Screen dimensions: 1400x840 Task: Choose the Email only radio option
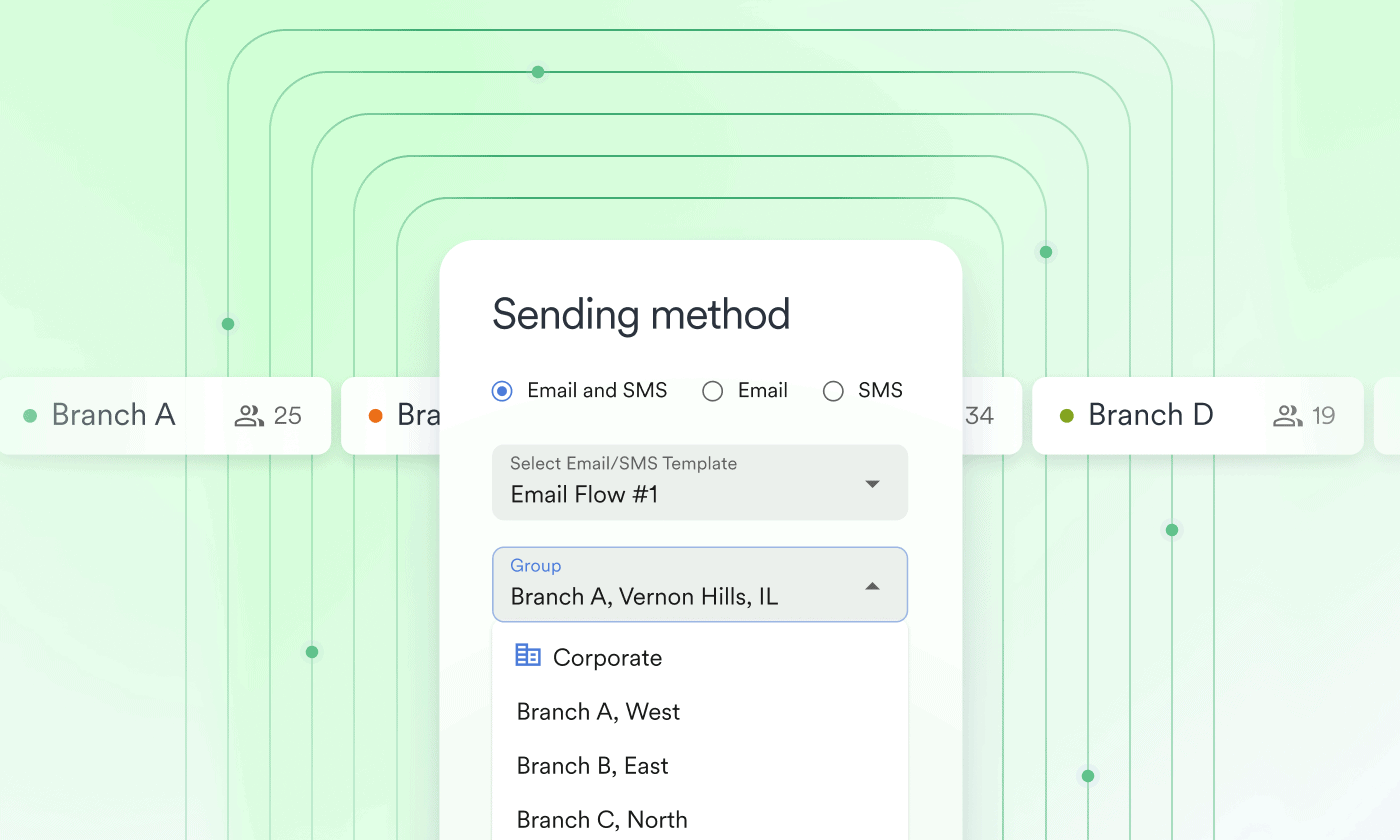click(x=712, y=391)
